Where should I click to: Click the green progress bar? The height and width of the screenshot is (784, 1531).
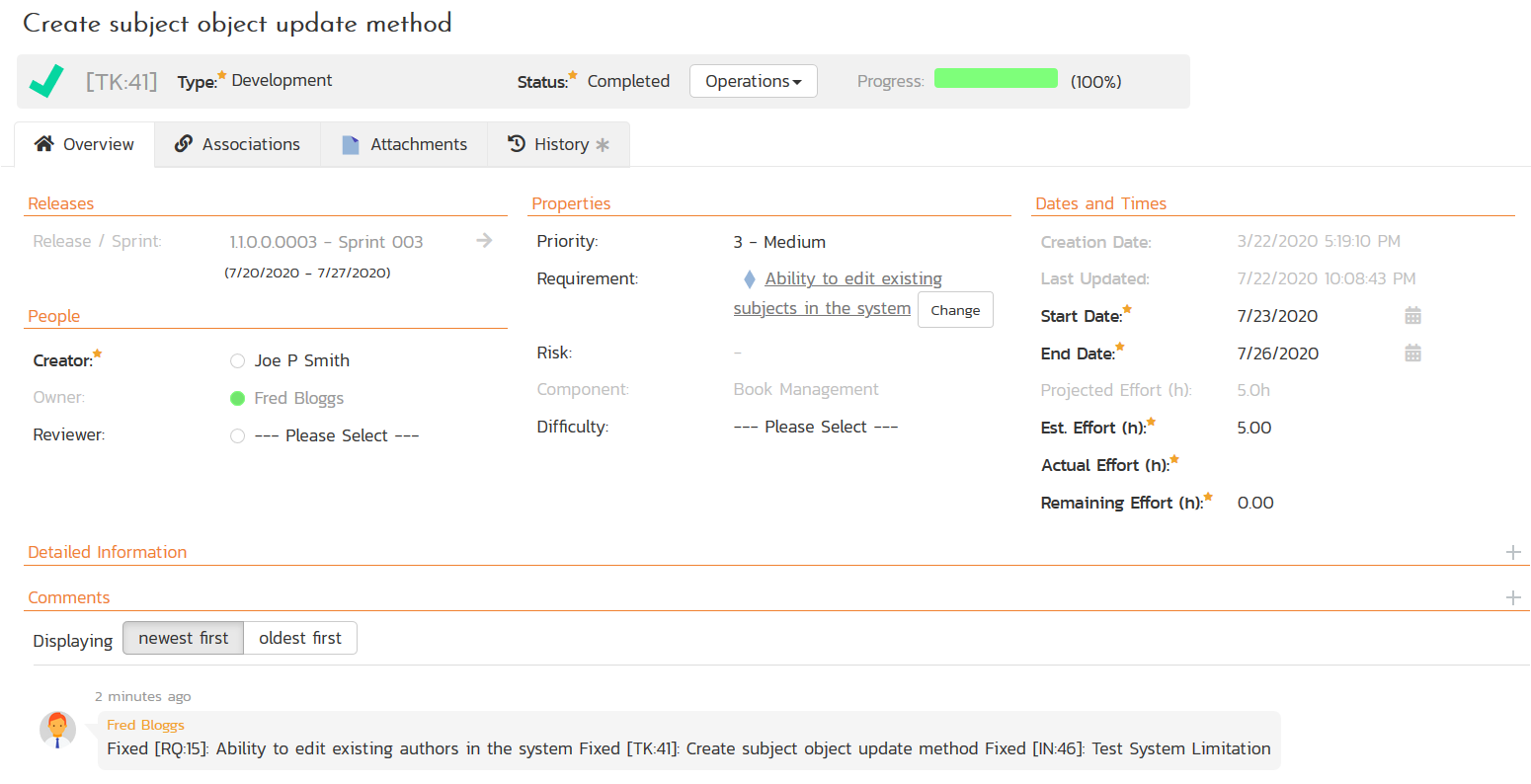(x=996, y=79)
